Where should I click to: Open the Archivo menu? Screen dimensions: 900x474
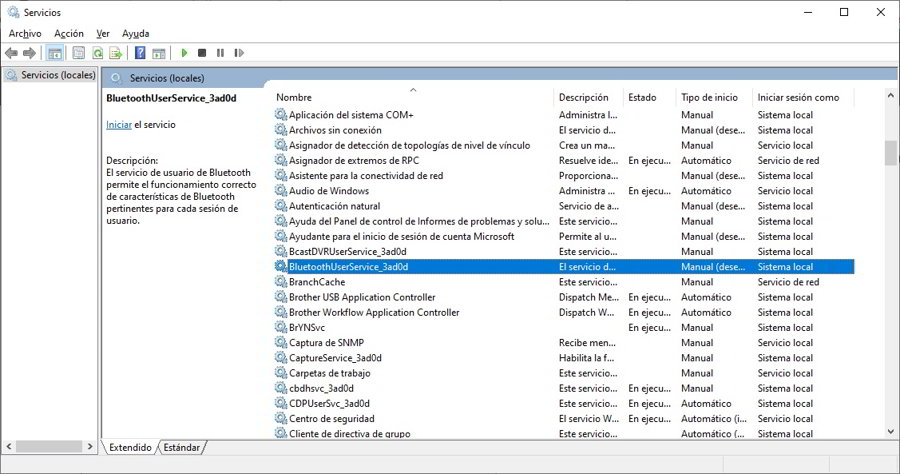(25, 33)
